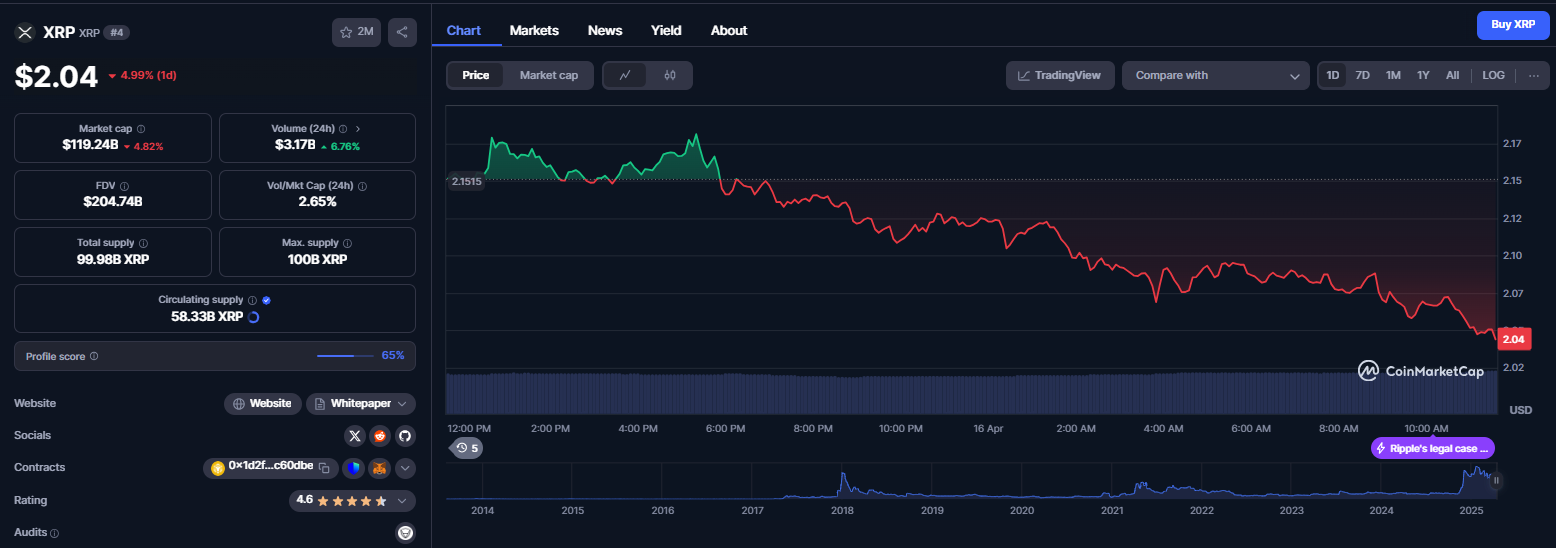Toggle LOG scale on chart
This screenshot has height=548, width=1556.
click(1493, 75)
